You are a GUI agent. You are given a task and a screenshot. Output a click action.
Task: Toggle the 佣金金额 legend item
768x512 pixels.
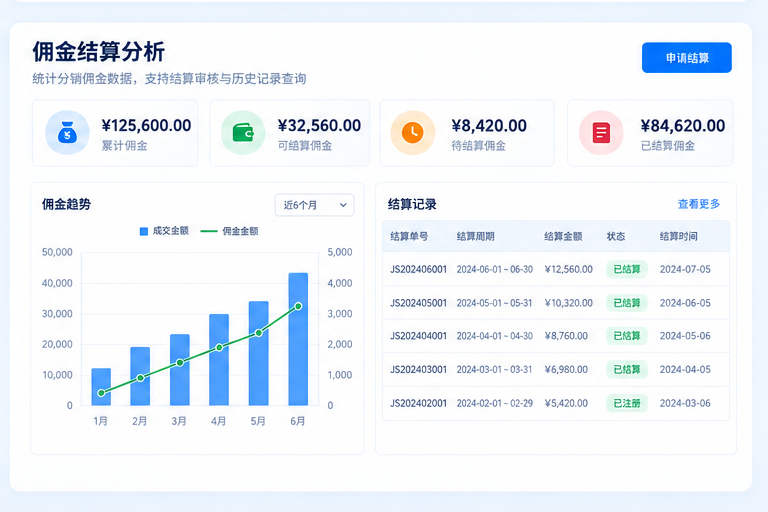tap(230, 231)
